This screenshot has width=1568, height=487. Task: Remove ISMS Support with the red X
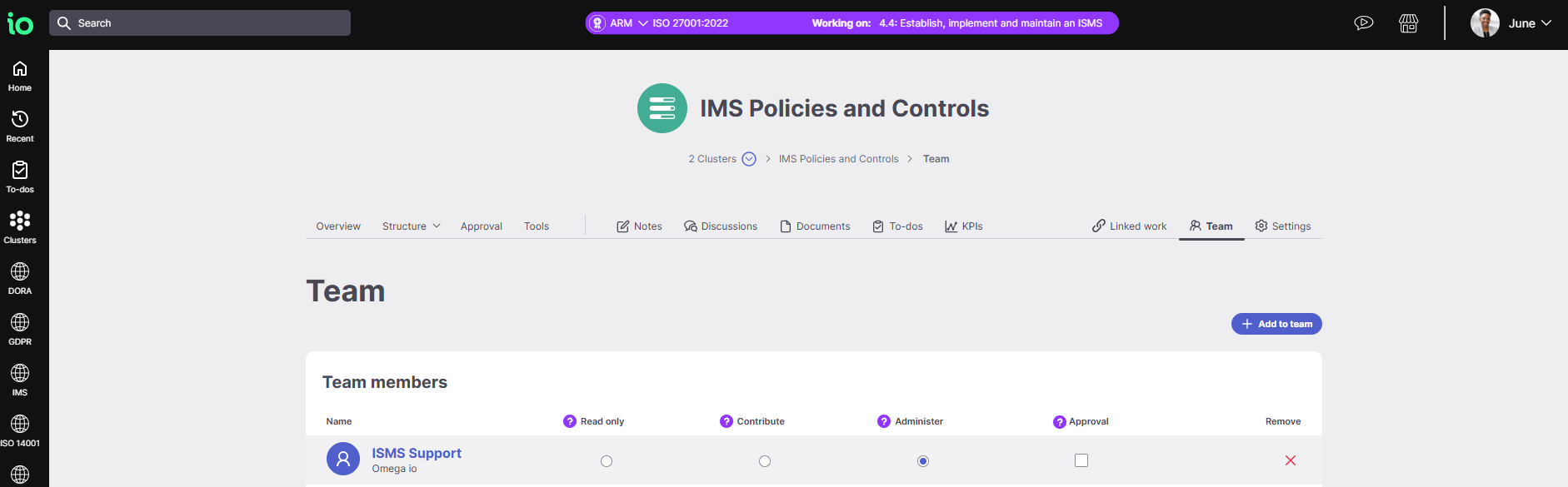pyautogui.click(x=1291, y=460)
